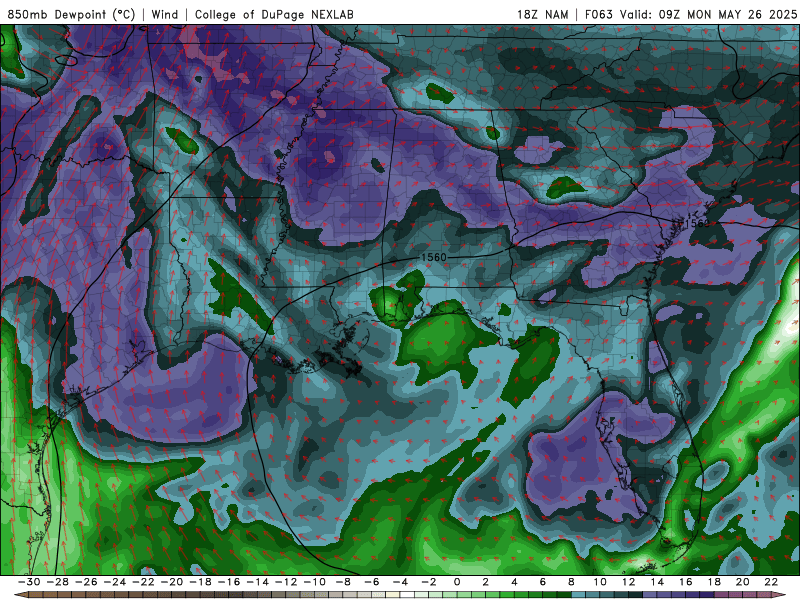Click the '-12' colorbar scale label

(x=286, y=582)
